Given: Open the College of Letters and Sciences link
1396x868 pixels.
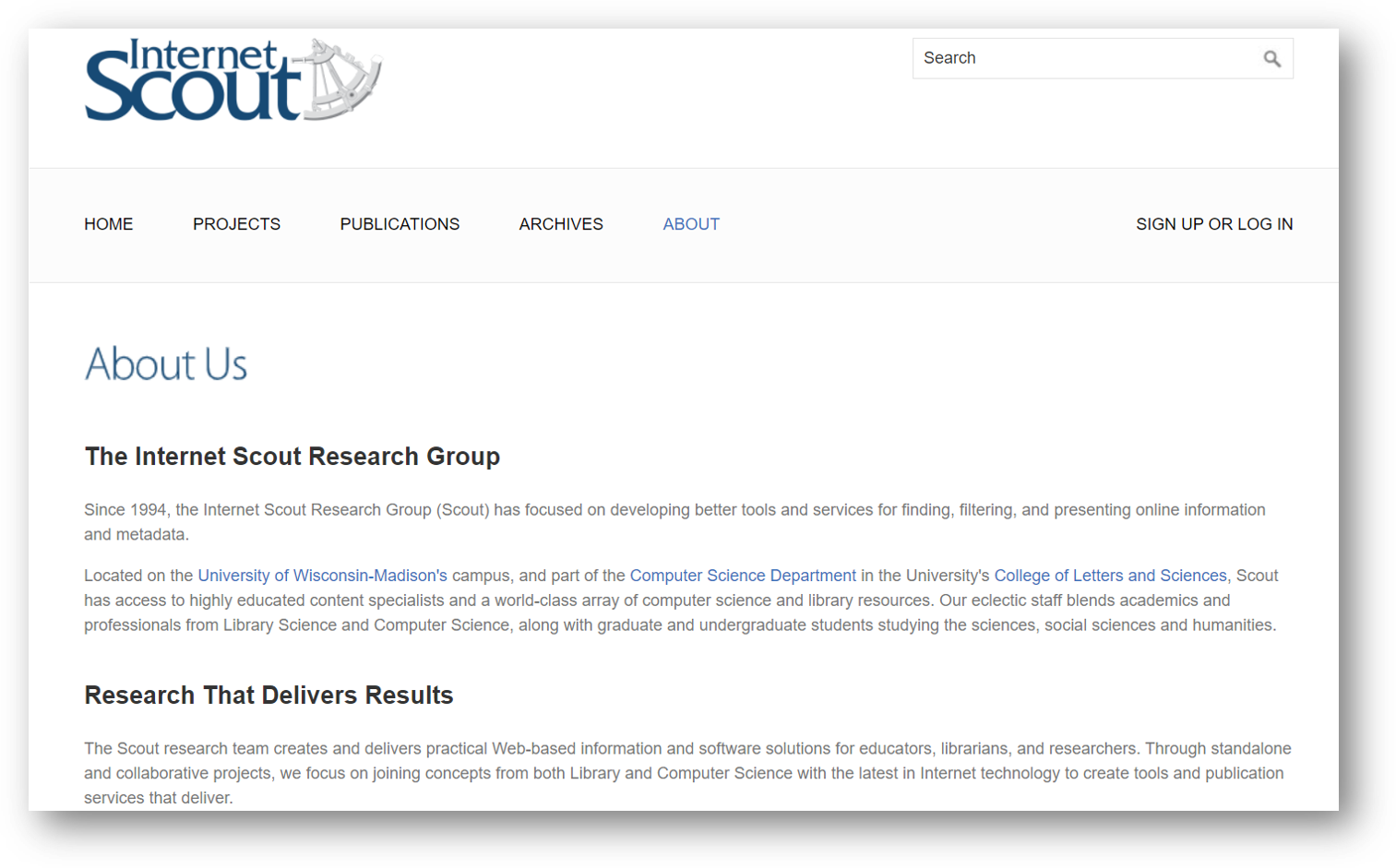Looking at the screenshot, I should (1109, 575).
